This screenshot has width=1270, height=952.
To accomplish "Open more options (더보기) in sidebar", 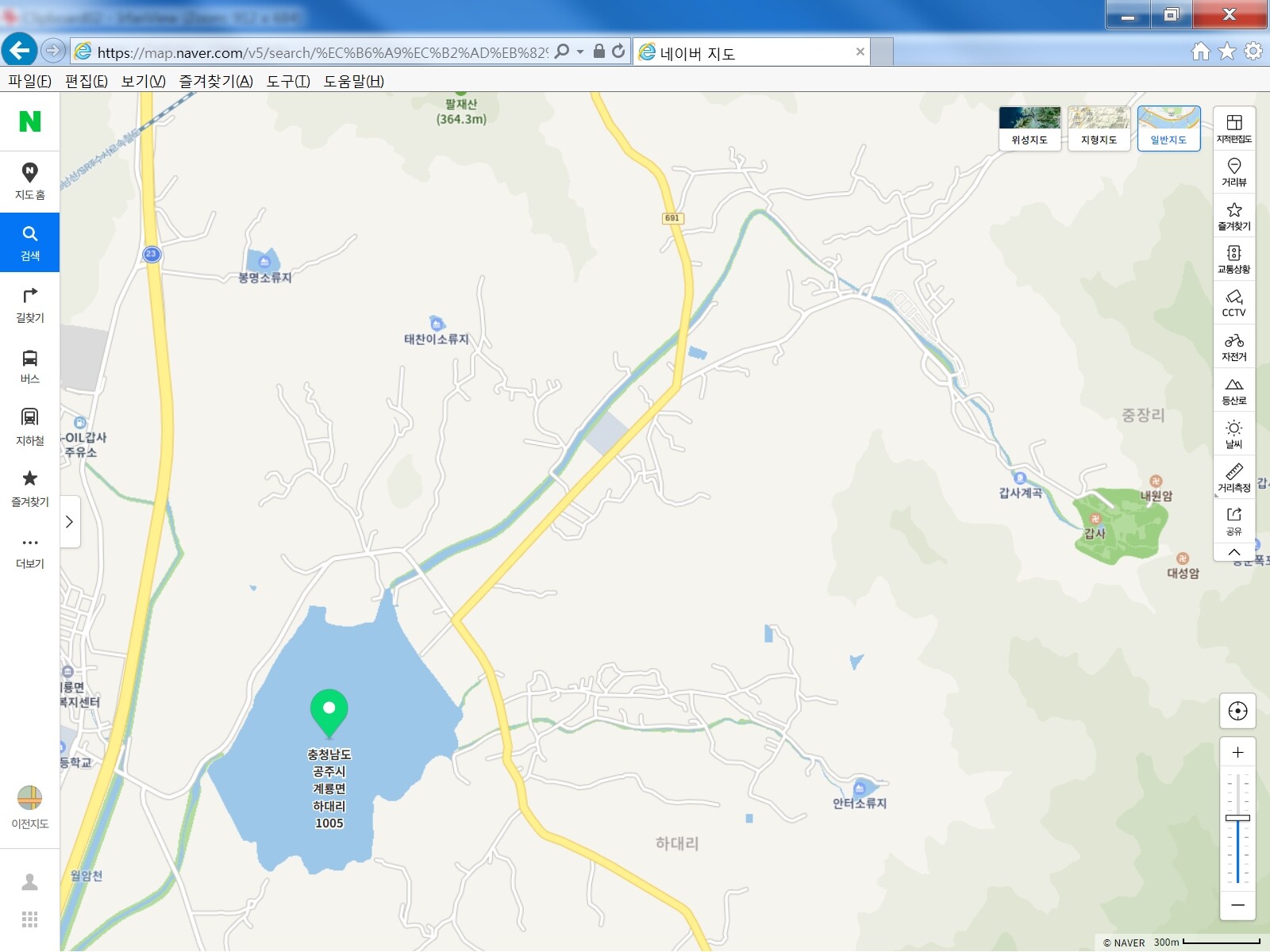I will click(x=30, y=551).
